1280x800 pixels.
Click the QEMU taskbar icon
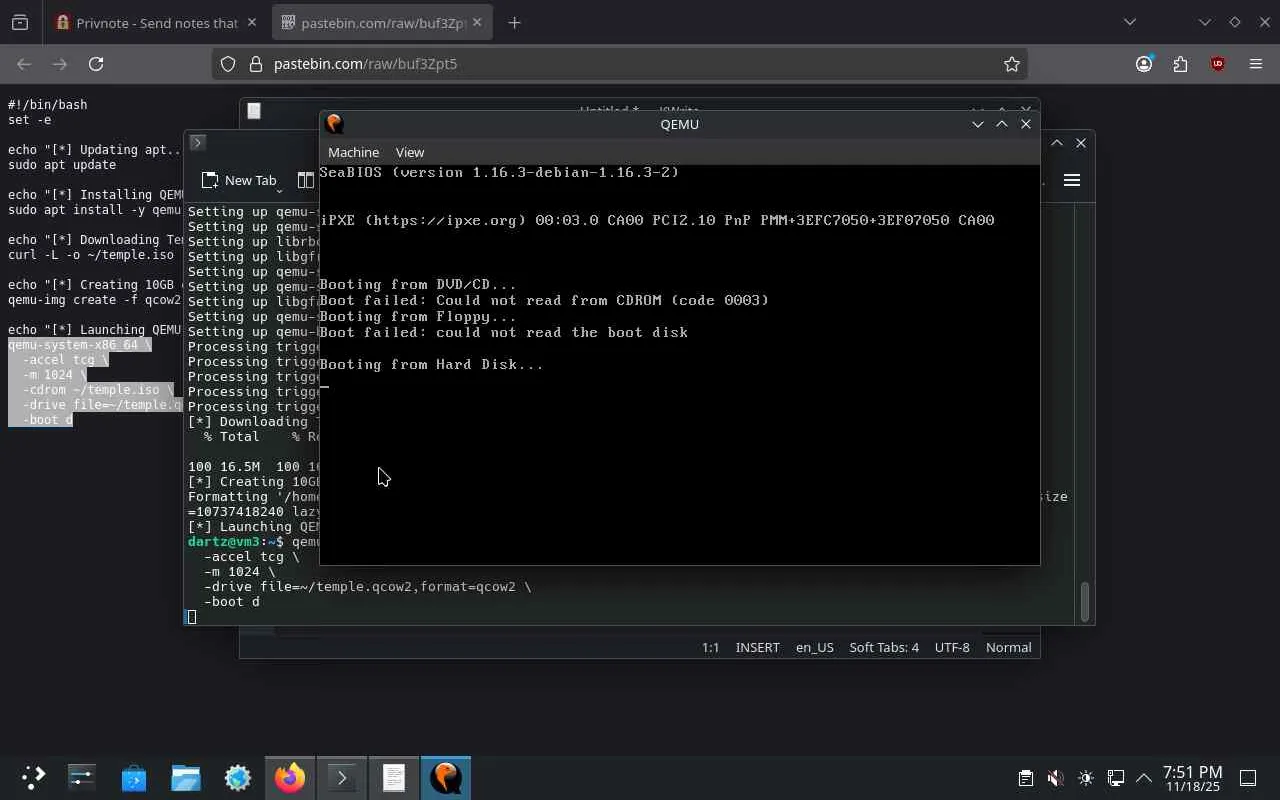click(446, 778)
